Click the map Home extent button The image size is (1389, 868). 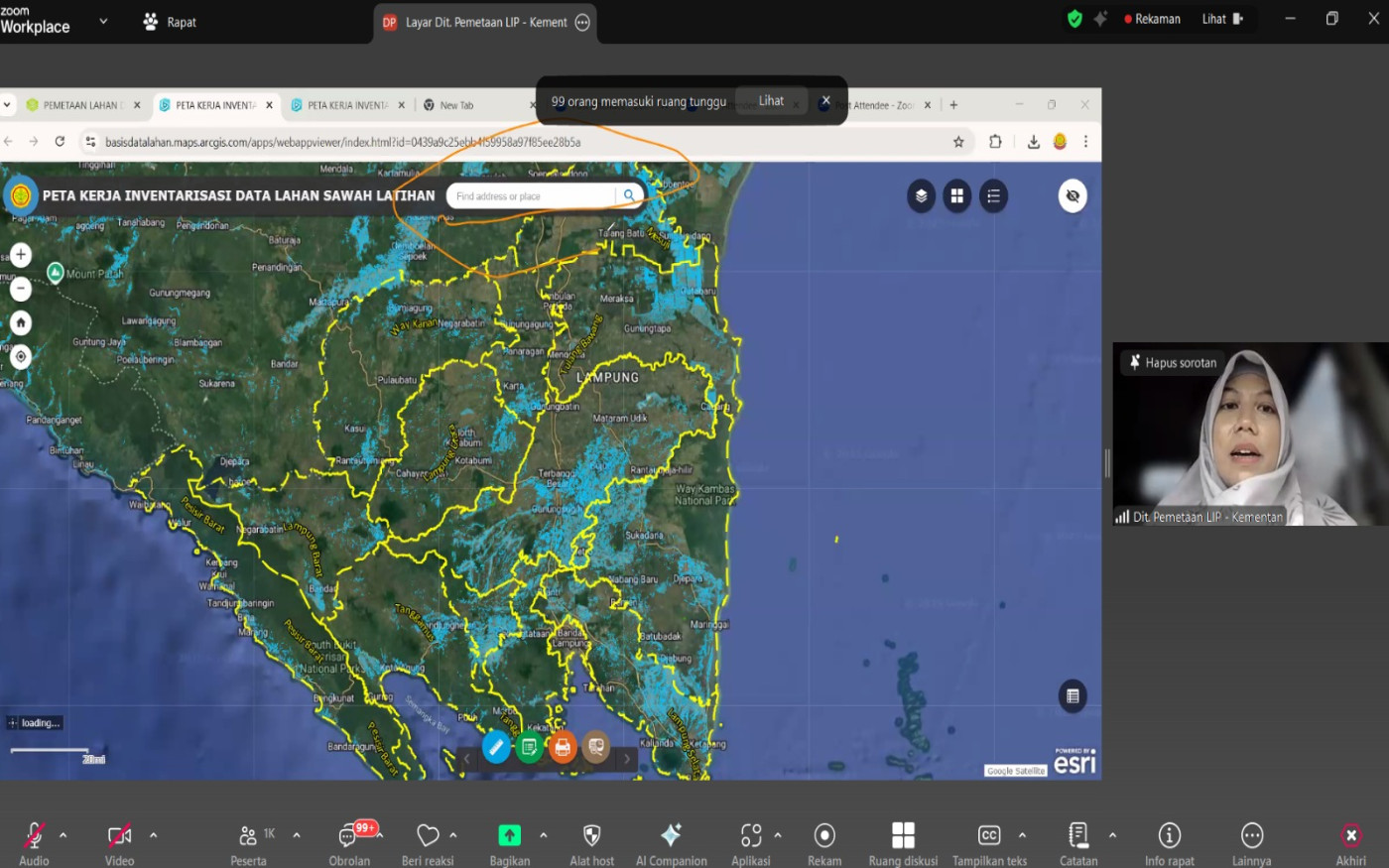click(x=21, y=322)
